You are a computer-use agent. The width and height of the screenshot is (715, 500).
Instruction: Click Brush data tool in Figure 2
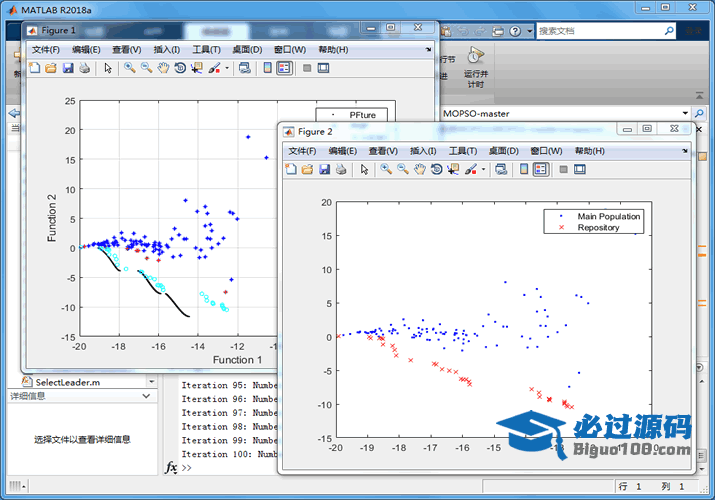[x=471, y=170]
